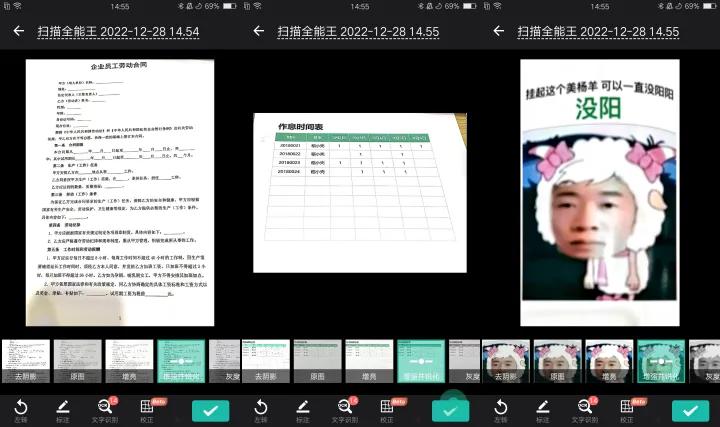
Task: Go back from the contract scan screen
Action: tap(18, 31)
